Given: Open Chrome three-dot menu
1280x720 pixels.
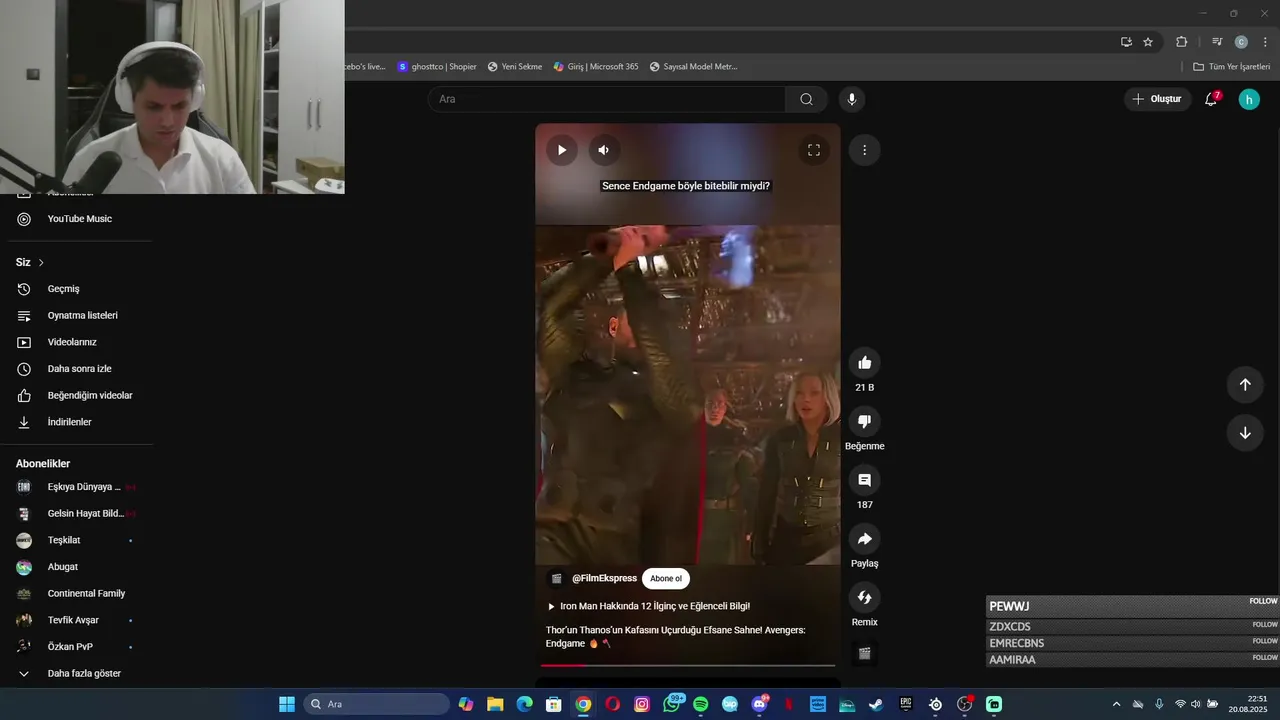Looking at the screenshot, I should pyautogui.click(x=1265, y=42).
